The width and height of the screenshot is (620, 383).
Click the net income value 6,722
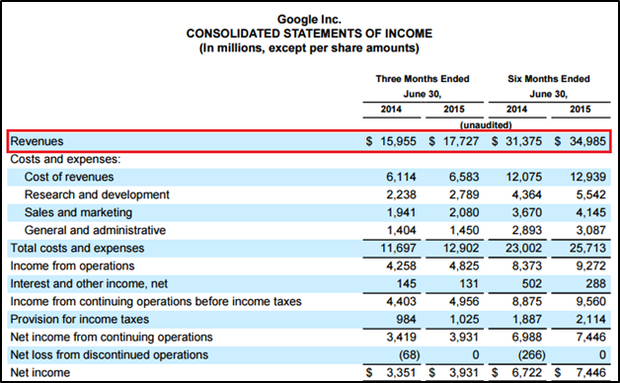527,372
